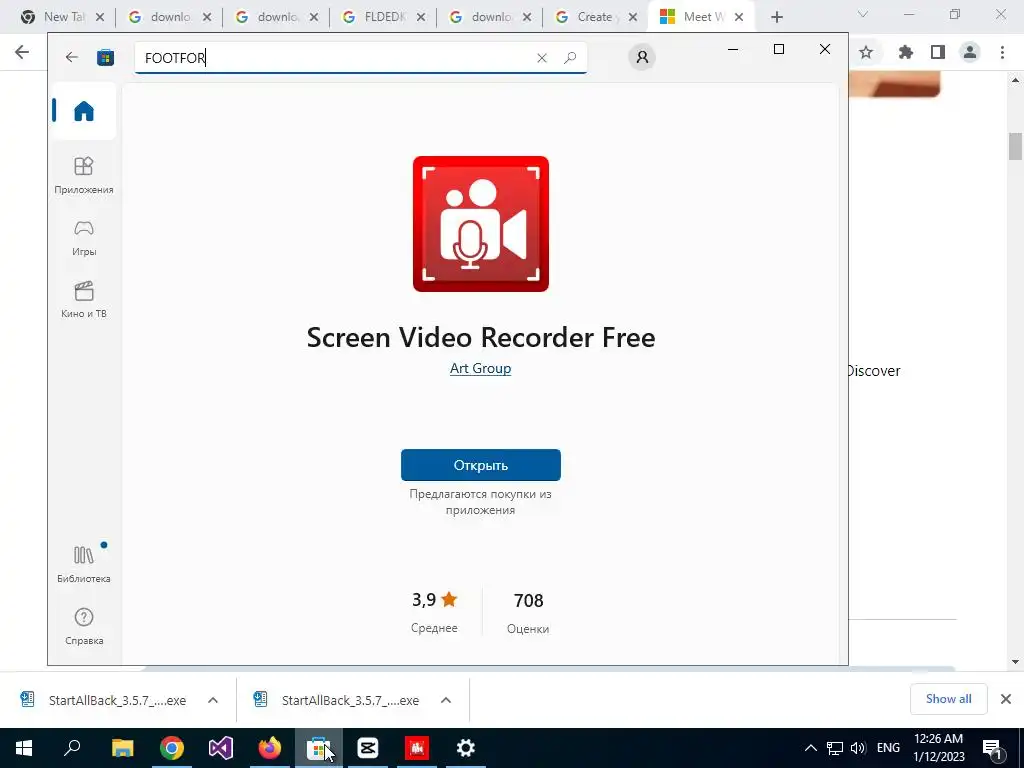Open red screen recorder taskbar icon

click(417, 748)
